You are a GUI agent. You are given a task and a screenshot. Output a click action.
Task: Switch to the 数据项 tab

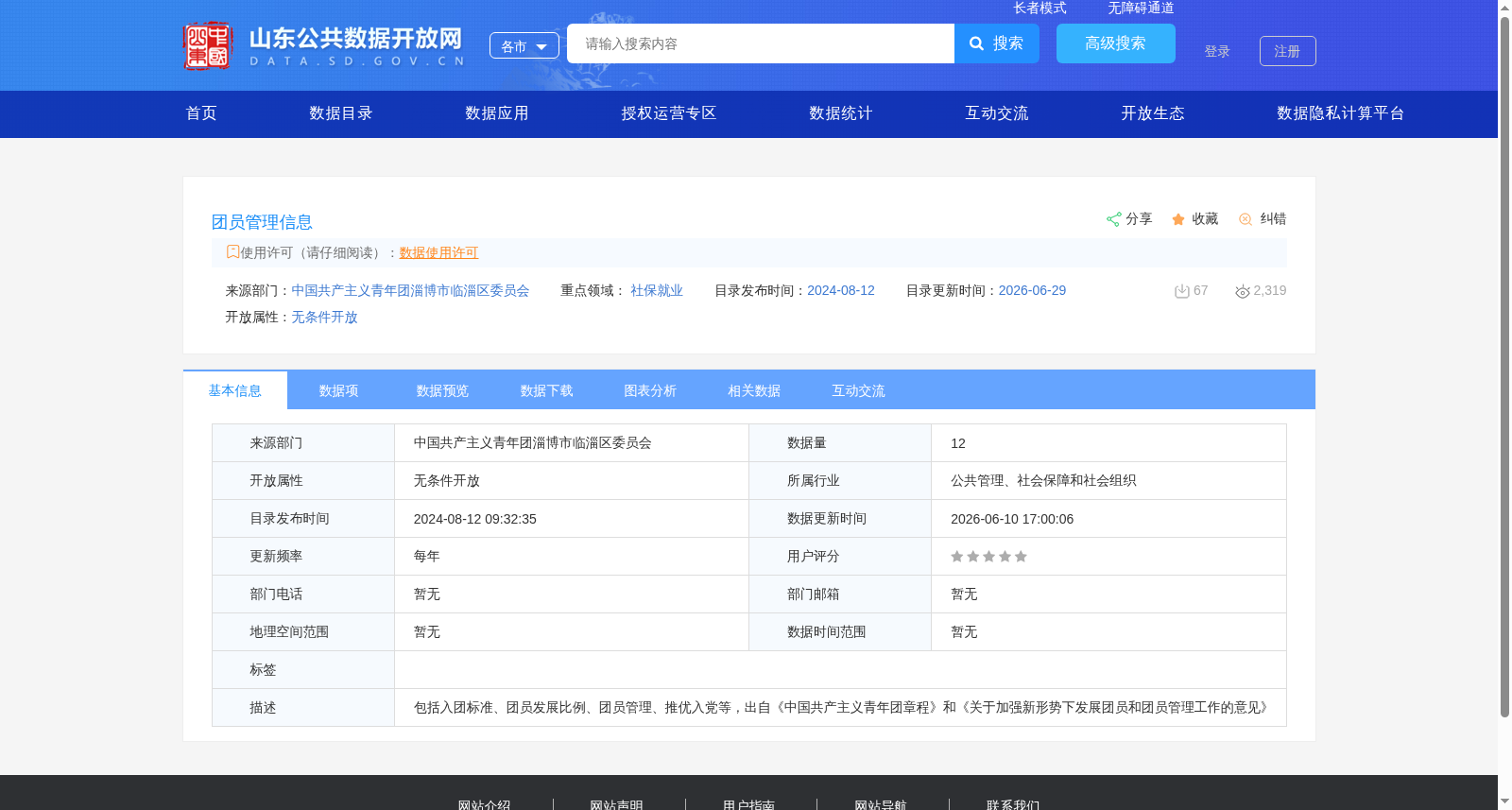[339, 390]
